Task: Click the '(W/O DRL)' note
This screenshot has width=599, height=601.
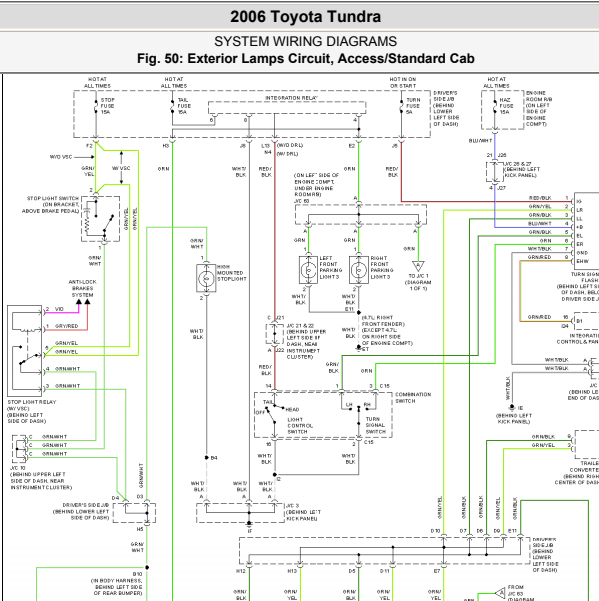Action: pos(290,145)
